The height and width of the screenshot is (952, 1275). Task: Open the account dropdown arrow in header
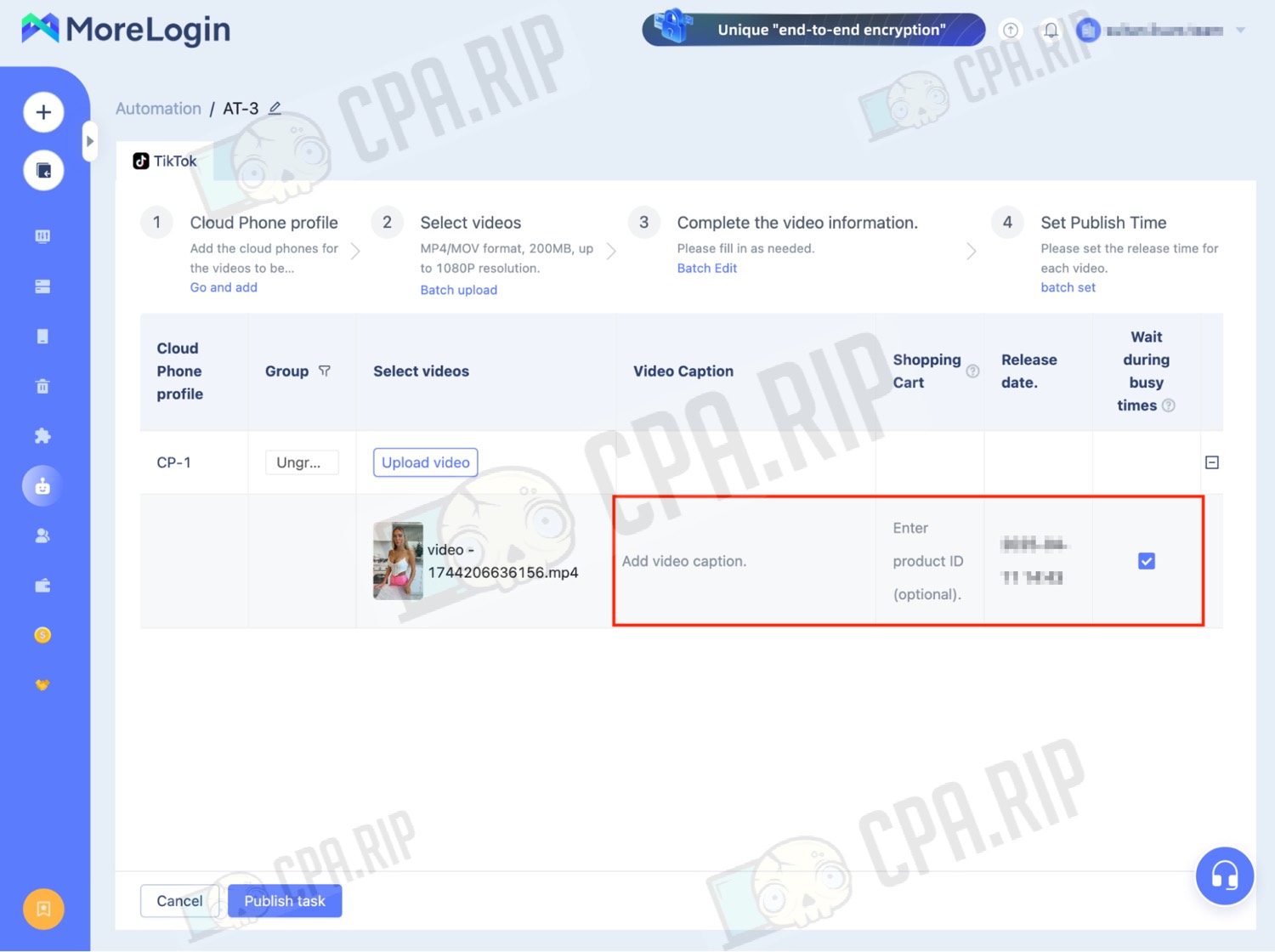click(x=1240, y=30)
